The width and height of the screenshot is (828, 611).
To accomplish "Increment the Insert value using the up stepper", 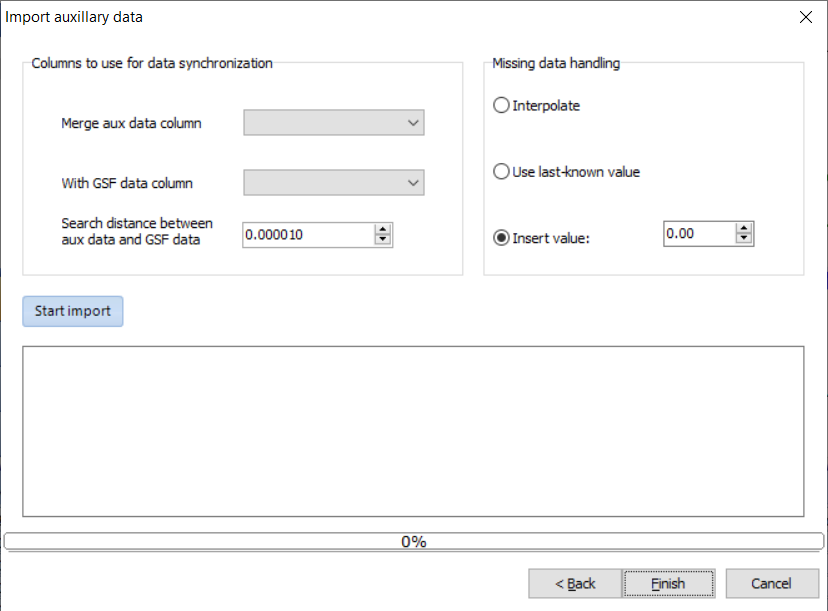I will coord(744,228).
